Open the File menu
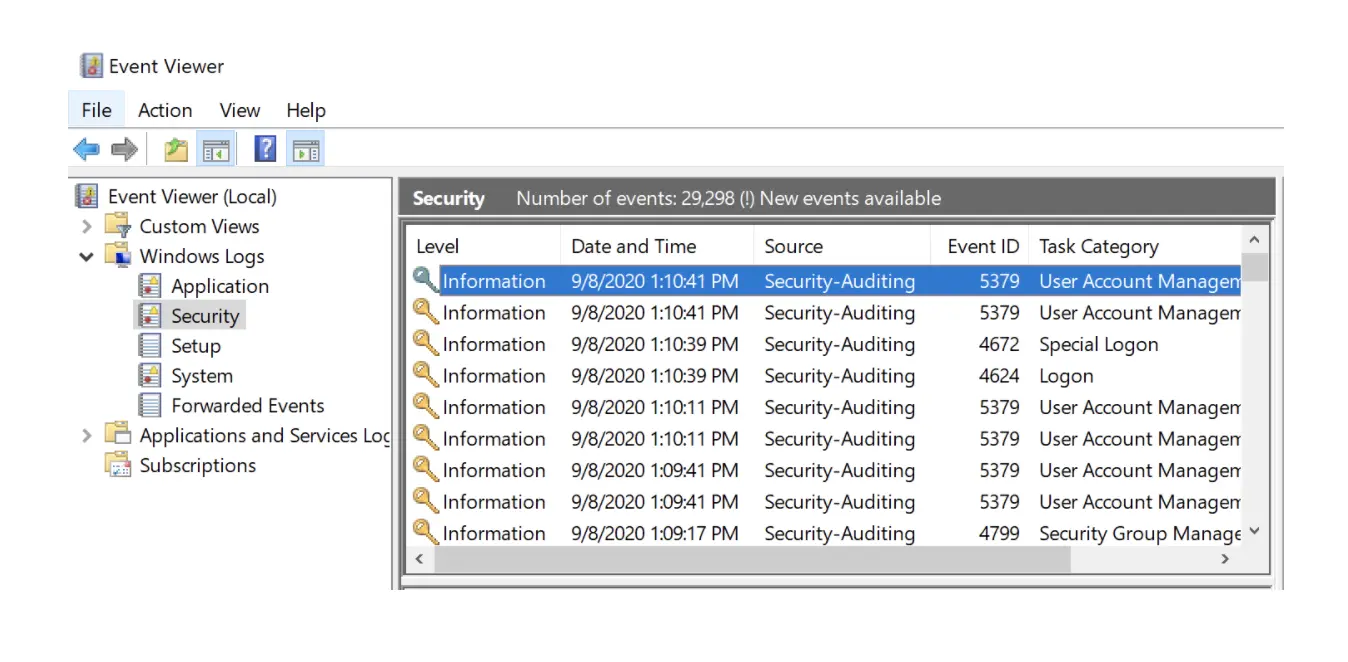Screen dimensions: 1348x662 [96, 110]
